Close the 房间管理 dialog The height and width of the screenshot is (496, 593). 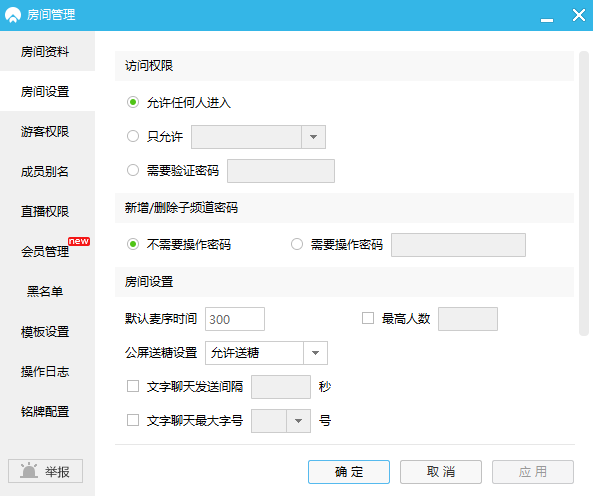(x=579, y=15)
